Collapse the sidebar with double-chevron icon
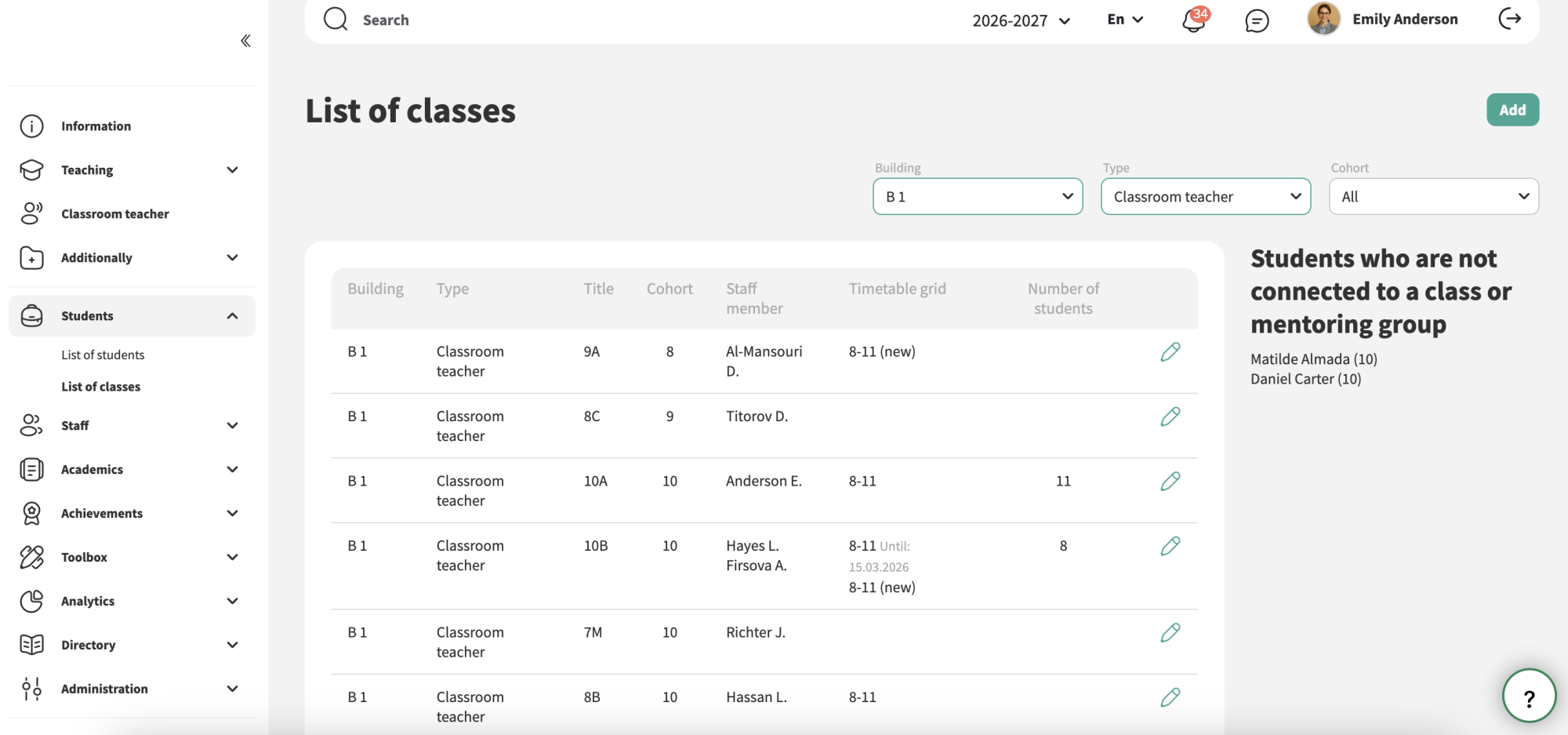The image size is (1568, 735). (245, 41)
